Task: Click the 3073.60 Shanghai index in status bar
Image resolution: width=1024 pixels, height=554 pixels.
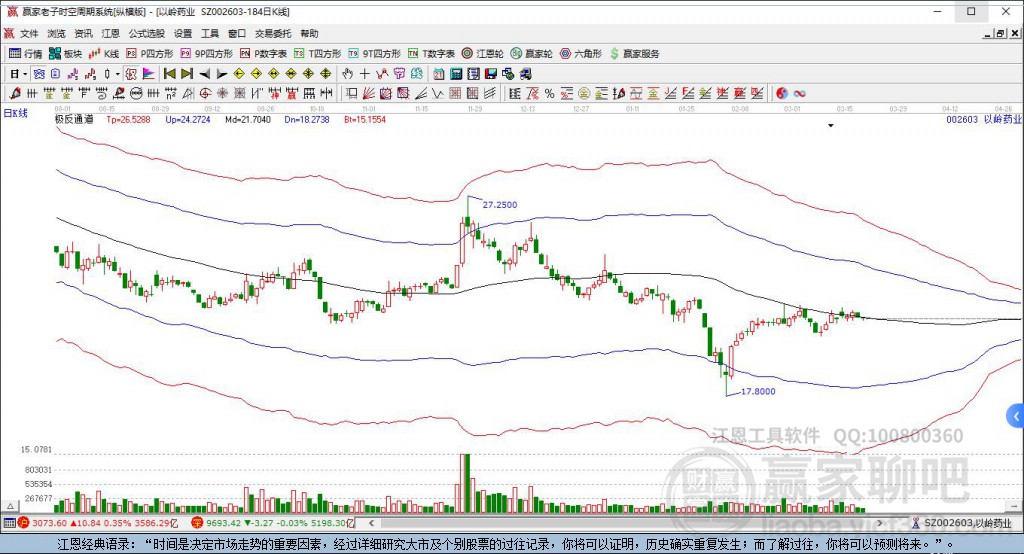Action: click(x=49, y=523)
